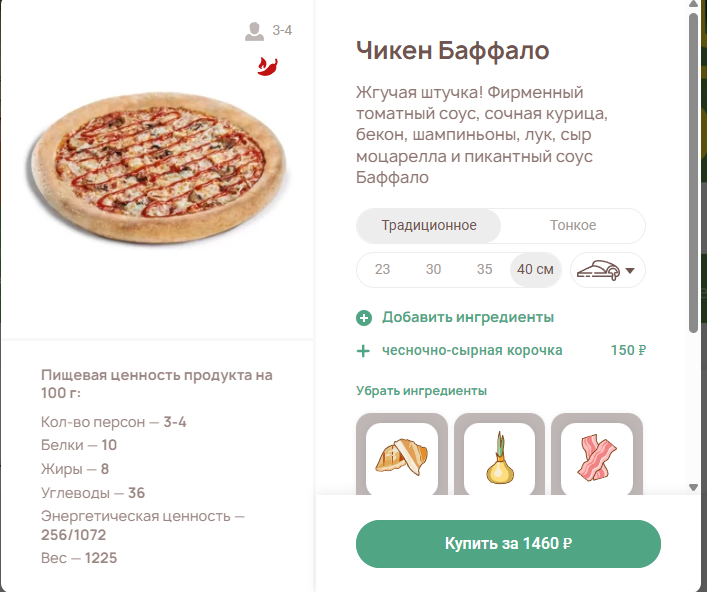Click the spicy chili pepper icon
Screen dimensions: 707x592
coord(268,66)
